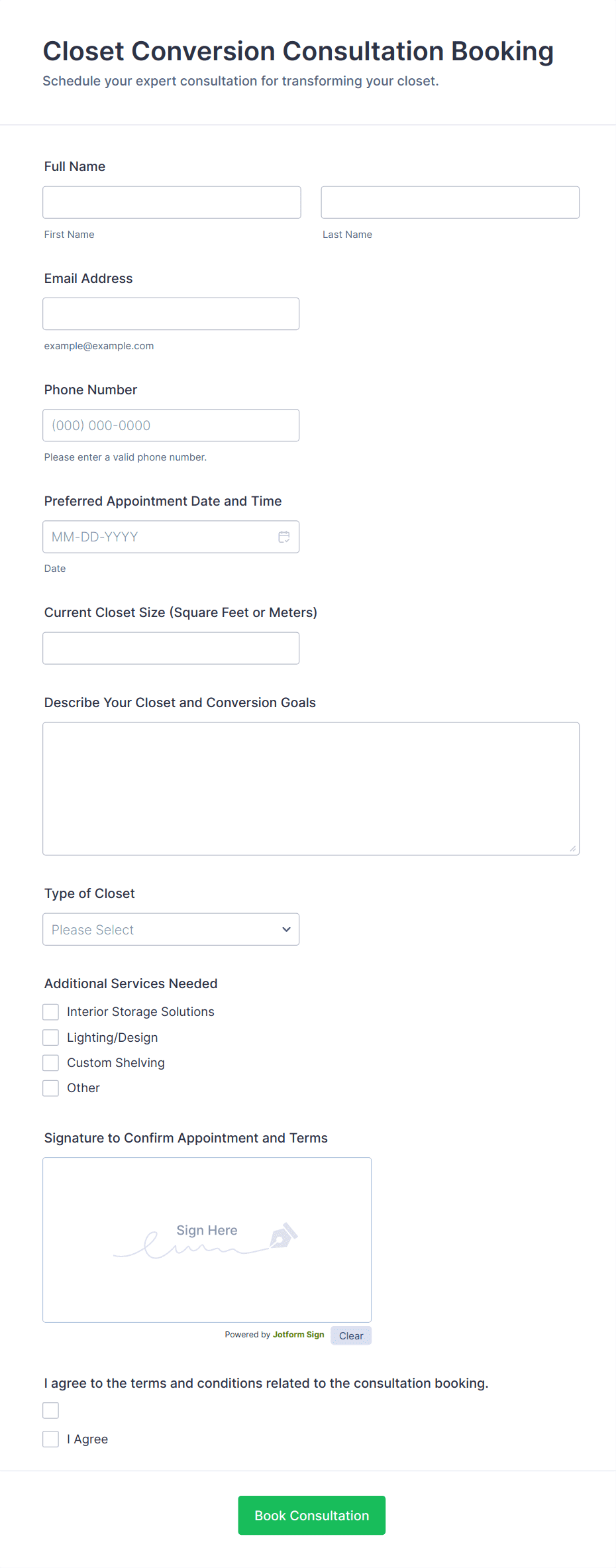
Task: Click the MM-DD-YYYY date field
Action: coord(159,537)
